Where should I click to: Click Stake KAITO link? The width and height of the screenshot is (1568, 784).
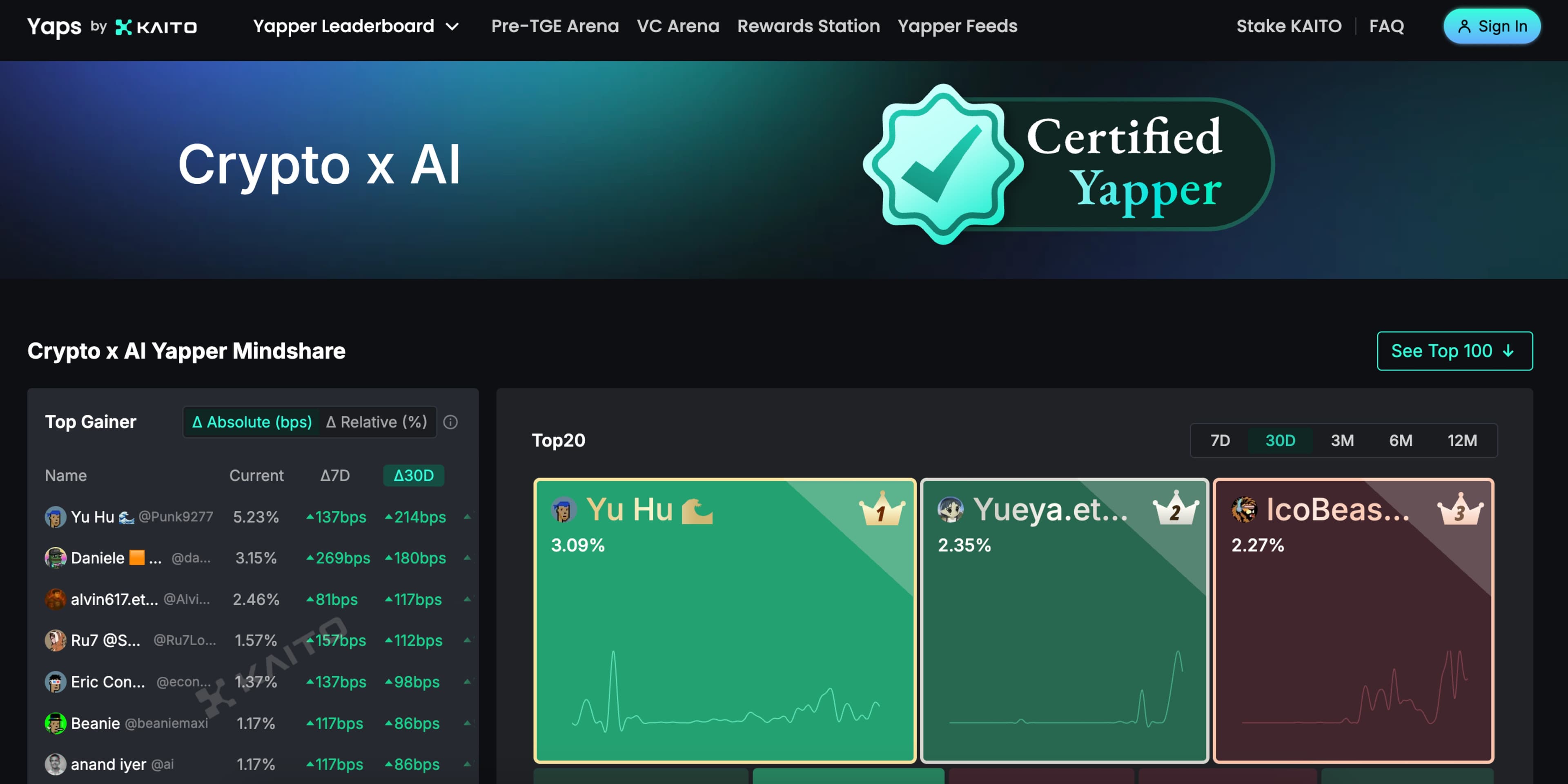[1289, 26]
